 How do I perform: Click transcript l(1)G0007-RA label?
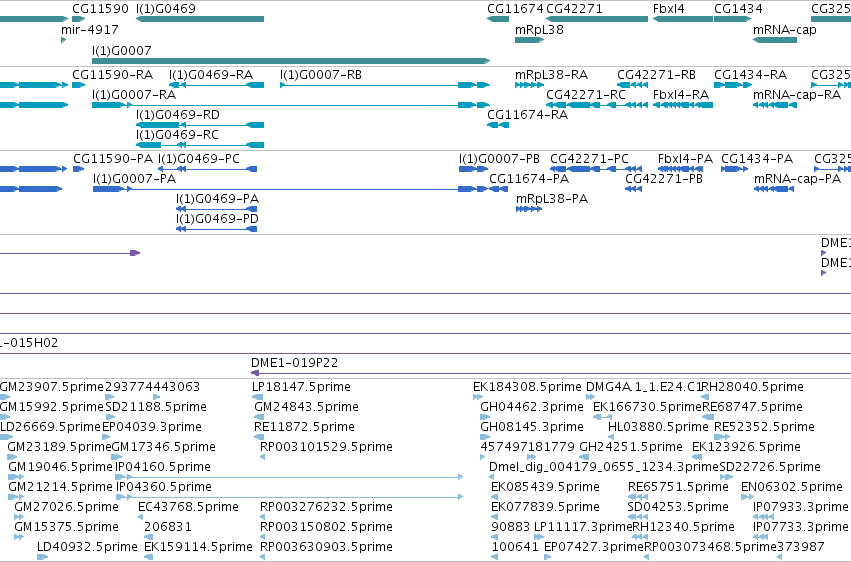(x=134, y=95)
